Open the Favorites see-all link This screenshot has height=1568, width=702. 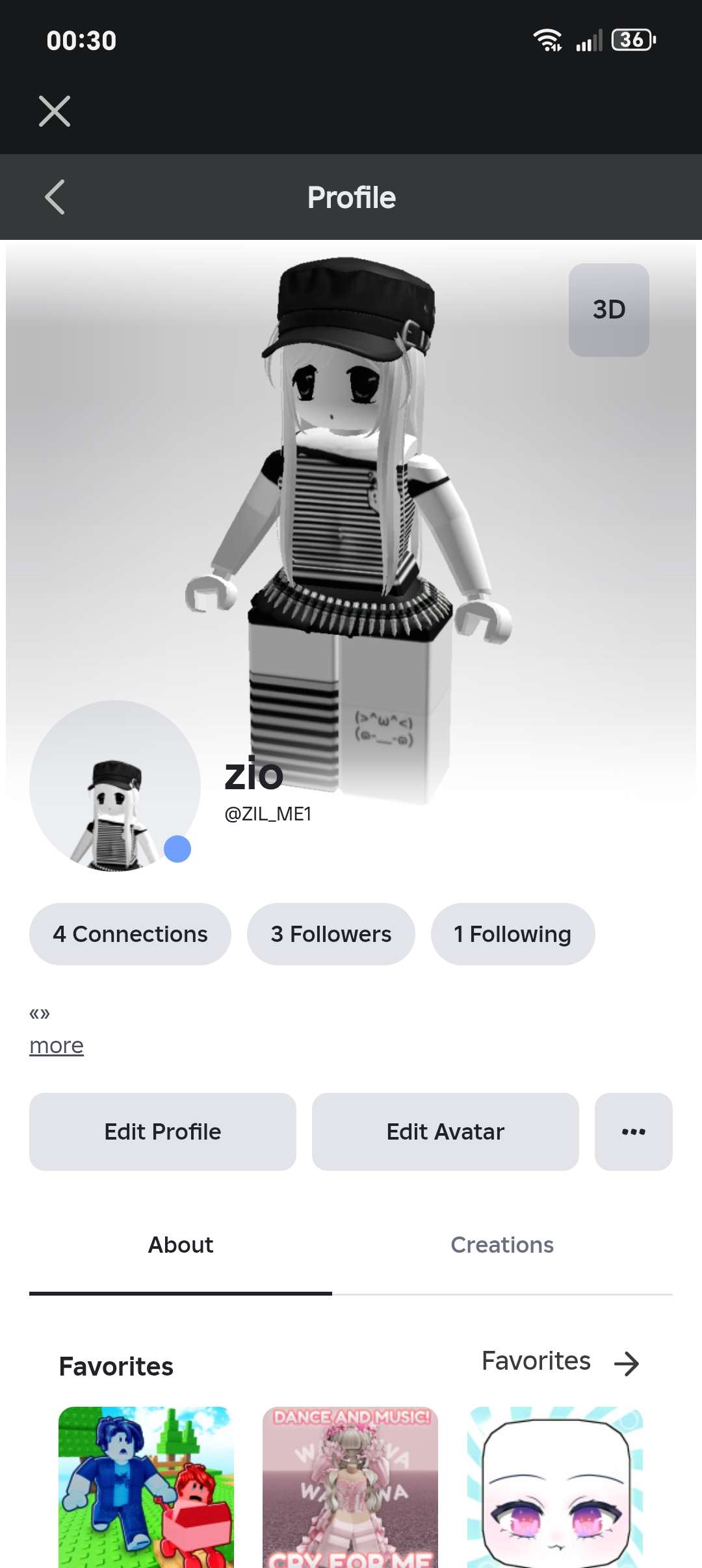pyautogui.click(x=536, y=1361)
